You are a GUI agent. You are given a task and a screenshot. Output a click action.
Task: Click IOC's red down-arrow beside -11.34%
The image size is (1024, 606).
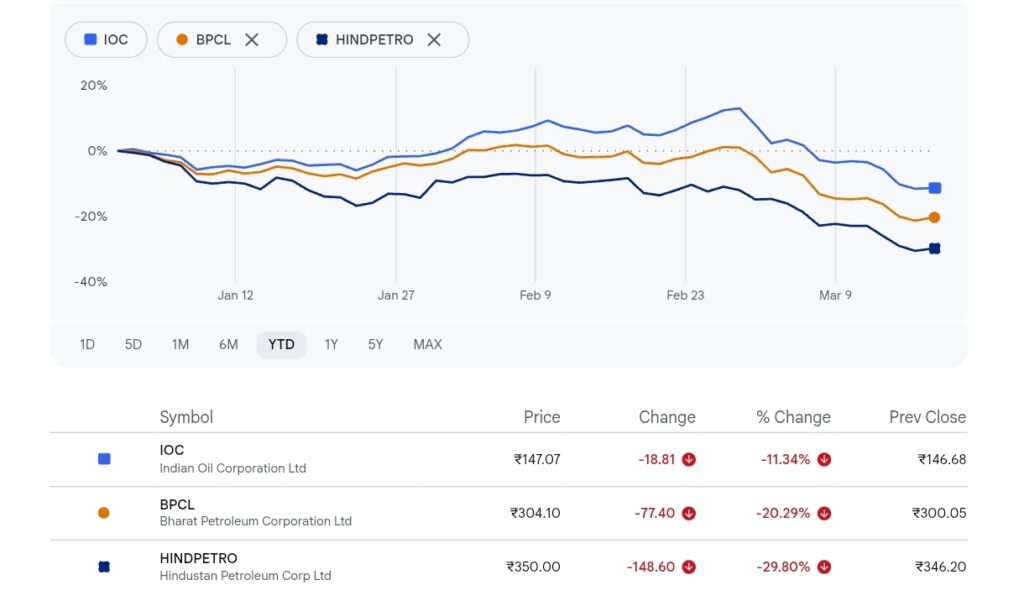pyautogui.click(x=824, y=460)
